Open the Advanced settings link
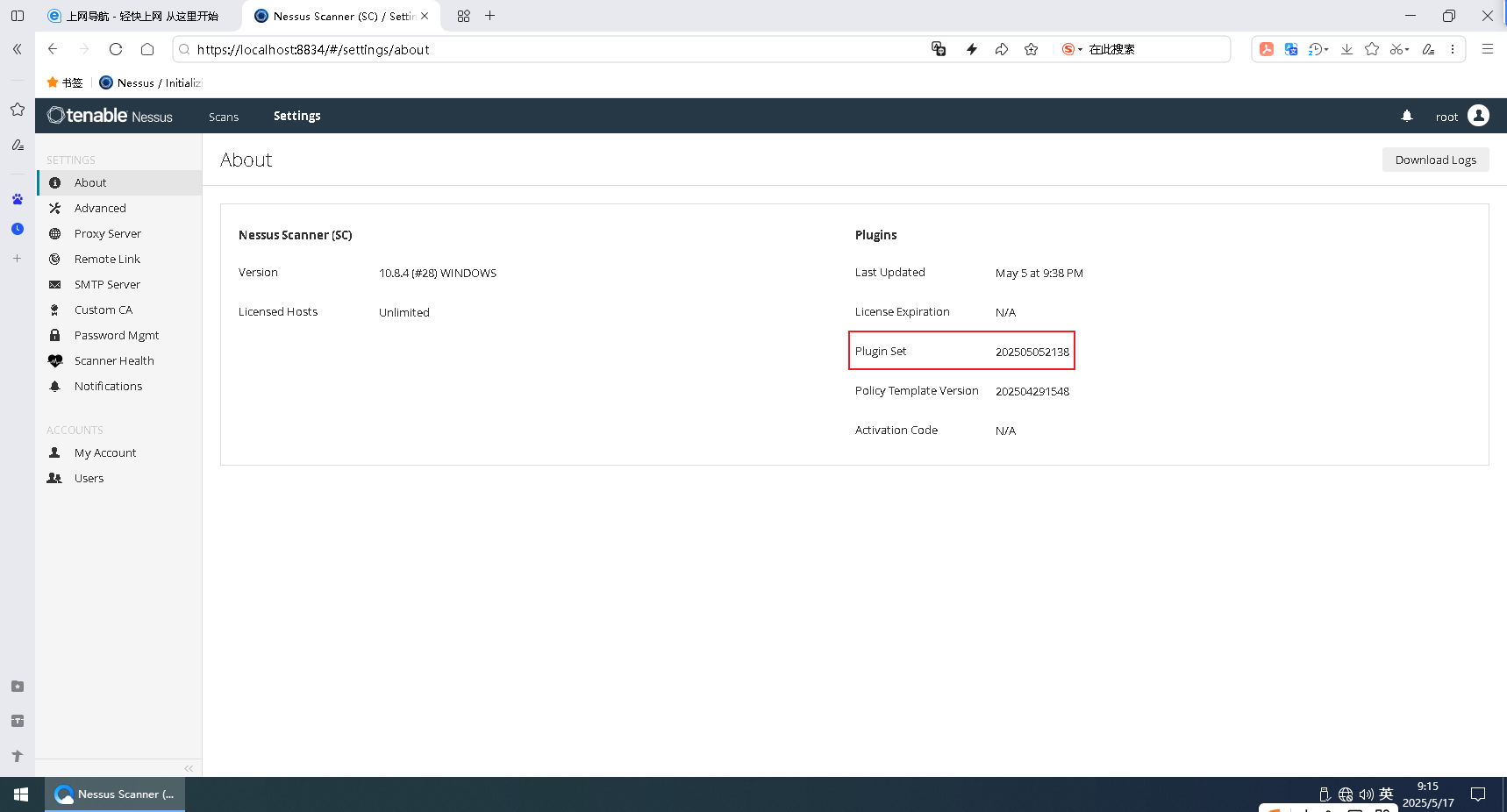Image resolution: width=1507 pixels, height=812 pixels. 100,209
